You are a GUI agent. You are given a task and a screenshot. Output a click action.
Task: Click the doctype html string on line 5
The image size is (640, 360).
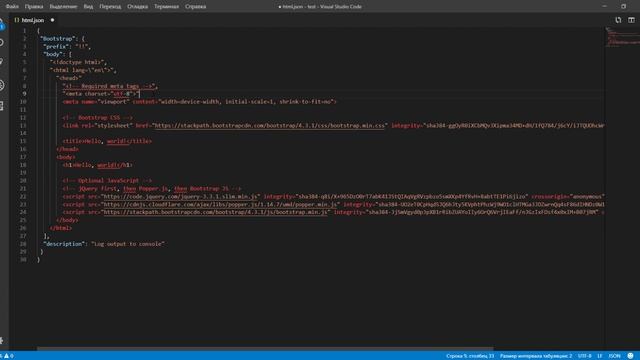[x=77, y=62]
